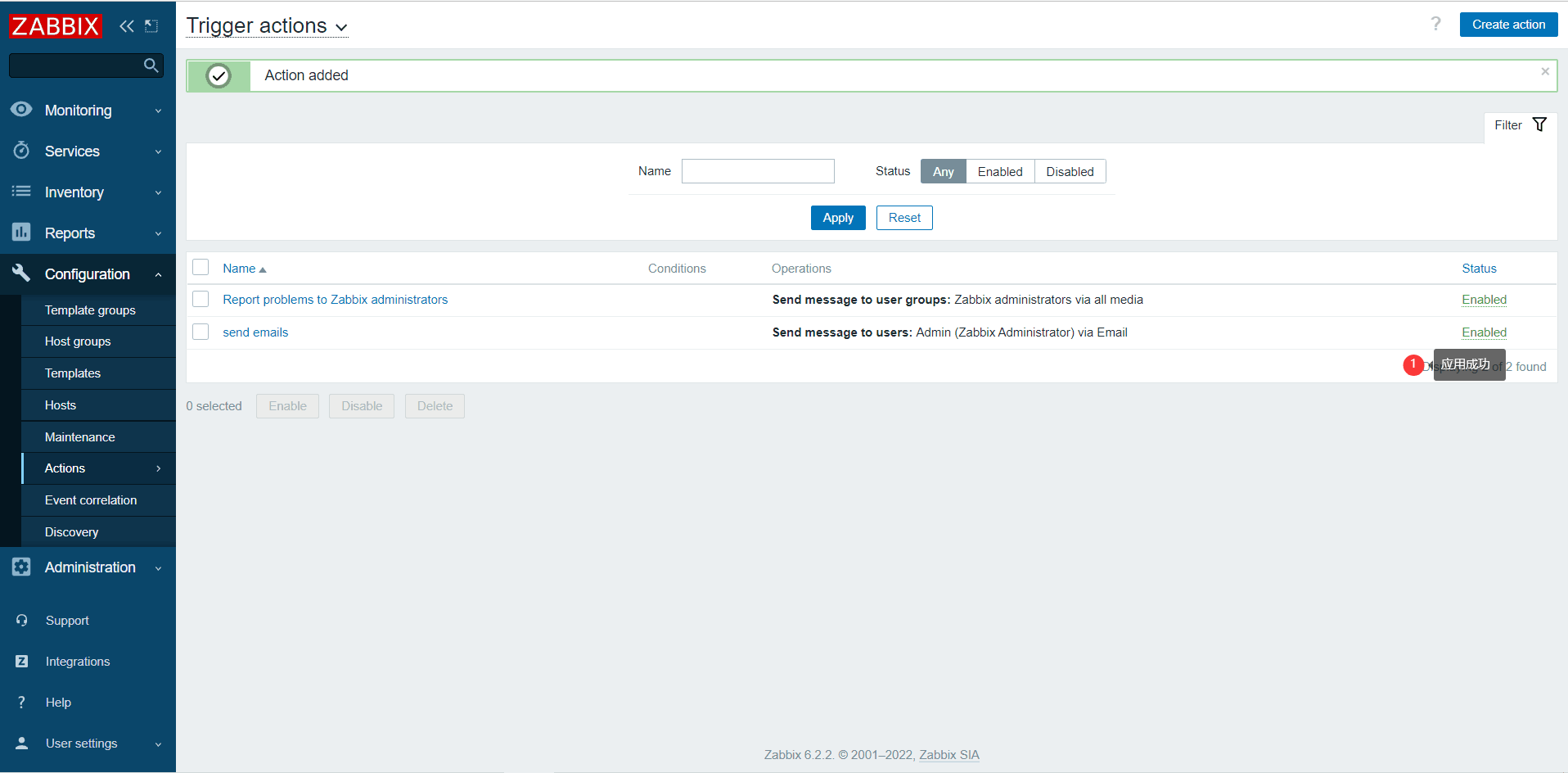Click the Reports chart icon
Screen dimensions: 1568x773
[21, 233]
